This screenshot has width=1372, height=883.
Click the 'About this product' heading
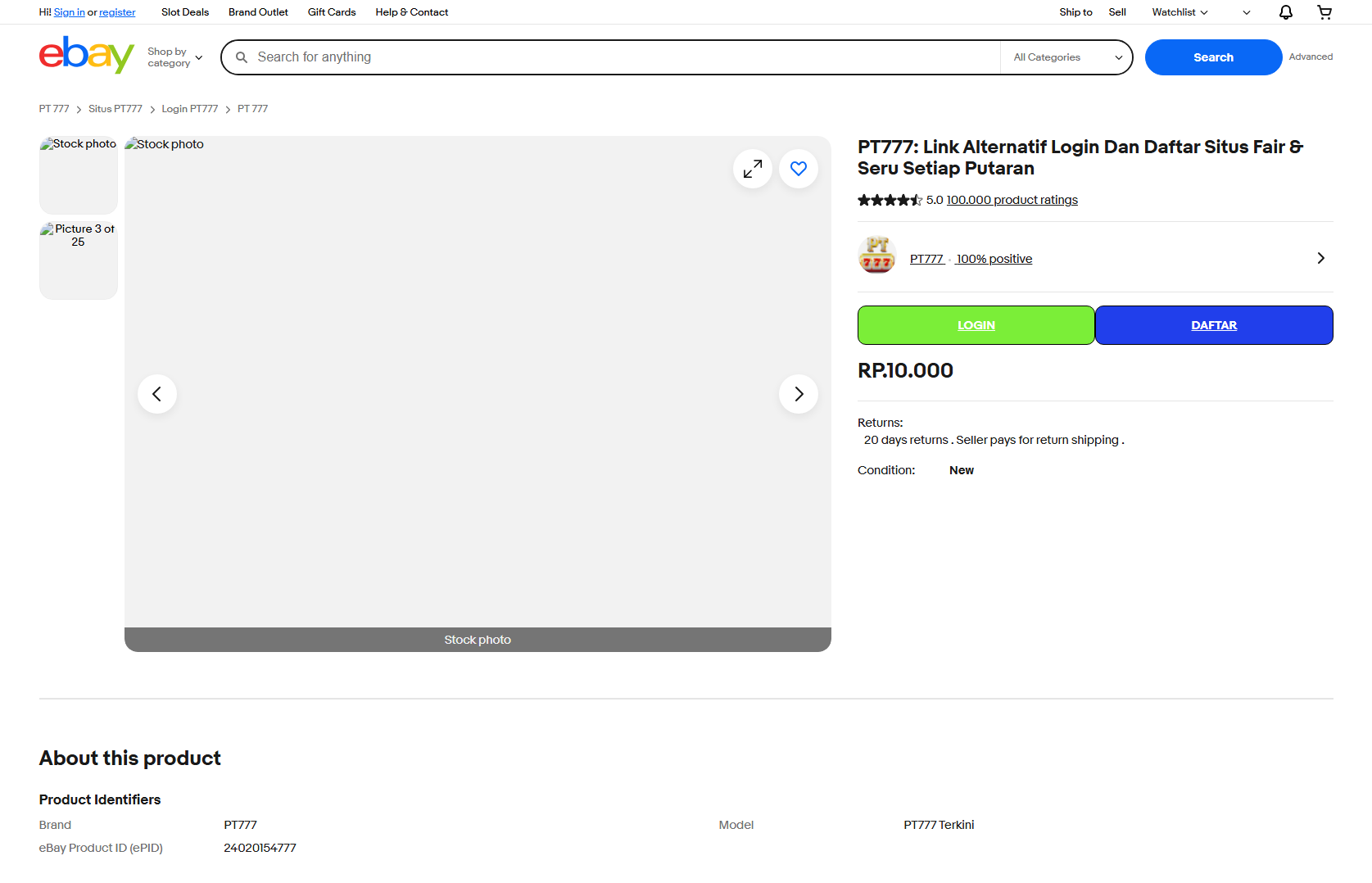coord(130,758)
